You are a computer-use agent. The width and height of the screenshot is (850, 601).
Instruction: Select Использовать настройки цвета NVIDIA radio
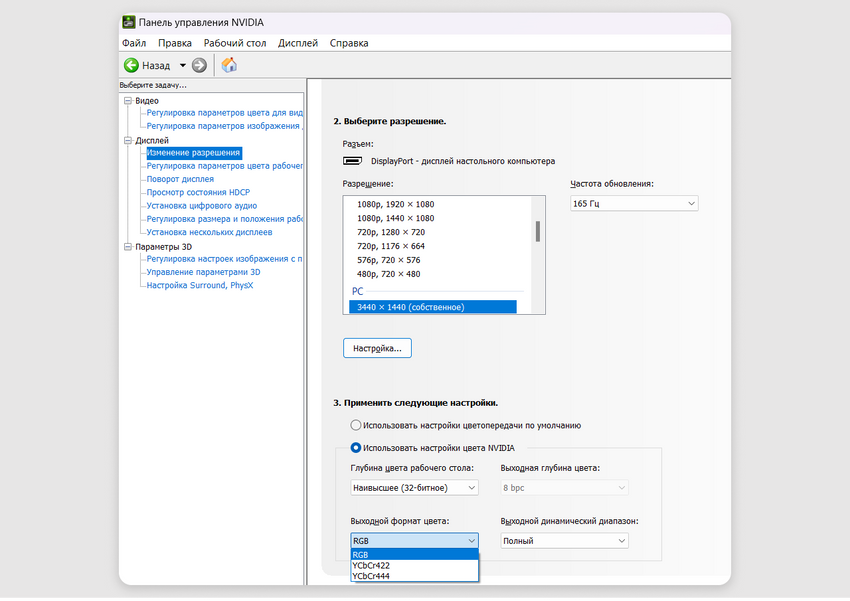pos(356,448)
